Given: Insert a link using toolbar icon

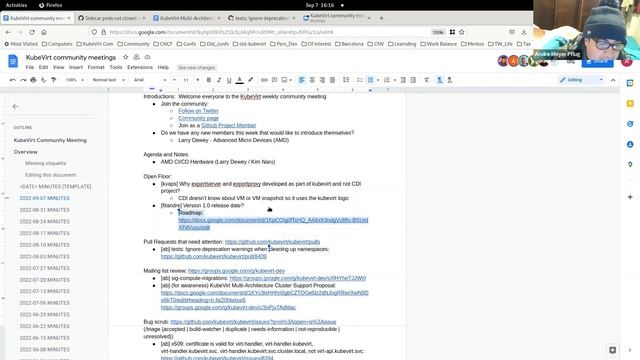Looking at the screenshot, I should coord(264,80).
